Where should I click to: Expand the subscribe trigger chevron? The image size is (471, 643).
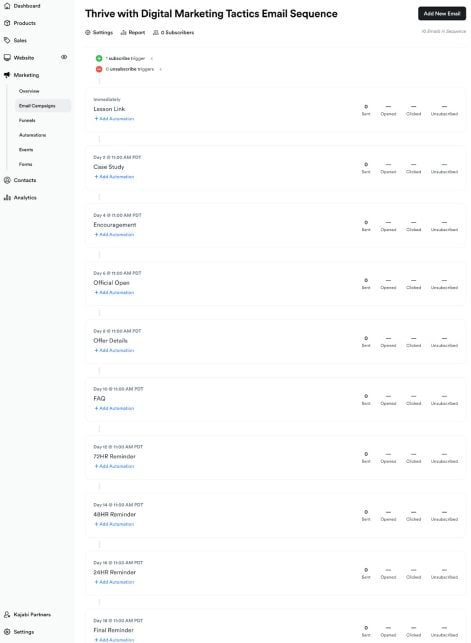pos(152,58)
